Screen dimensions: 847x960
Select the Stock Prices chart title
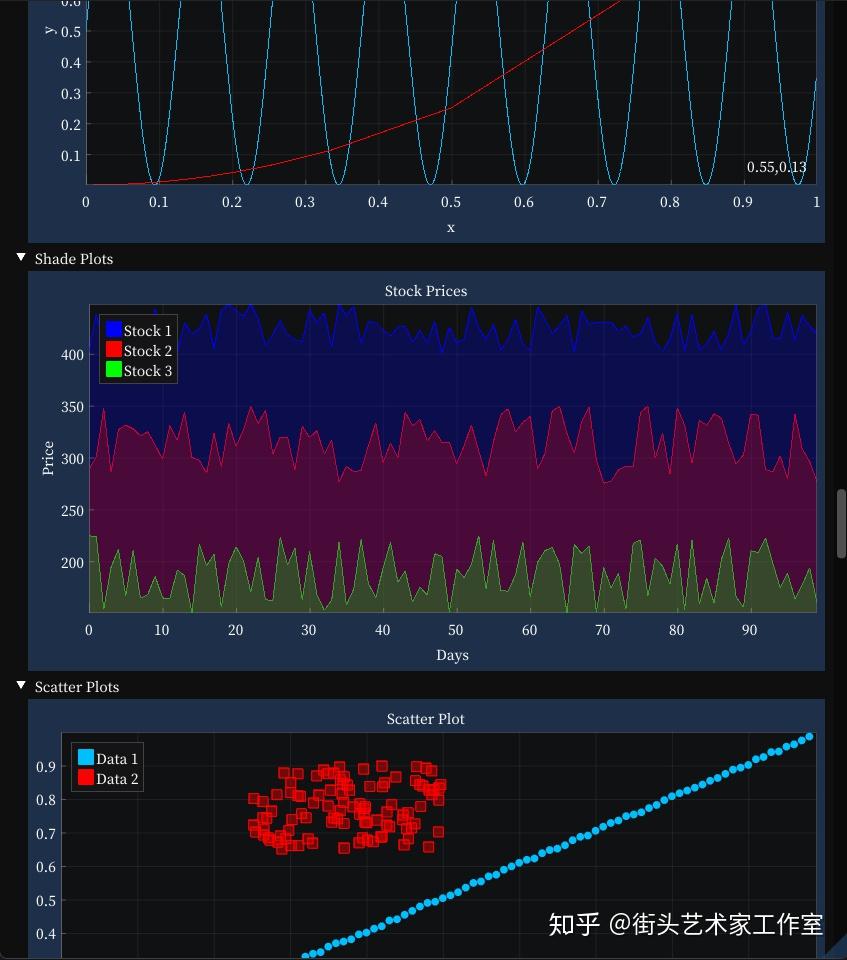click(x=426, y=291)
